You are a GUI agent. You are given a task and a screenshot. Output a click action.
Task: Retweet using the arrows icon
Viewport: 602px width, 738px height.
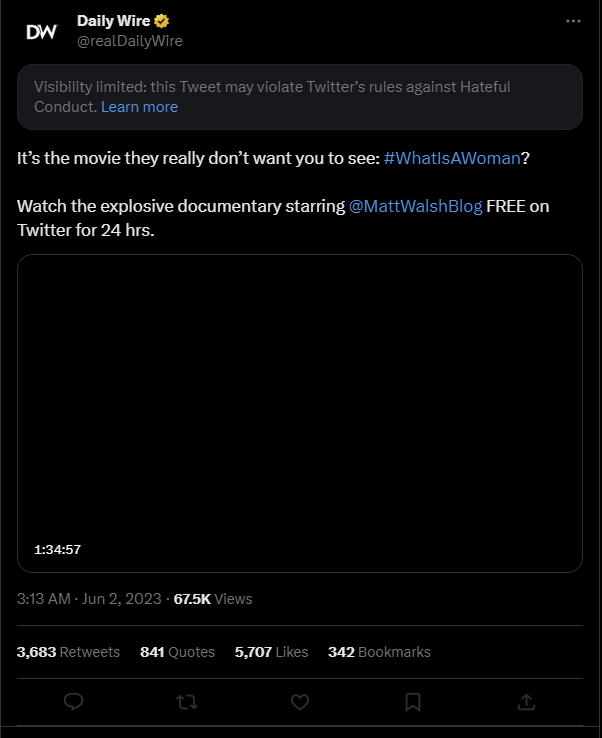(187, 702)
